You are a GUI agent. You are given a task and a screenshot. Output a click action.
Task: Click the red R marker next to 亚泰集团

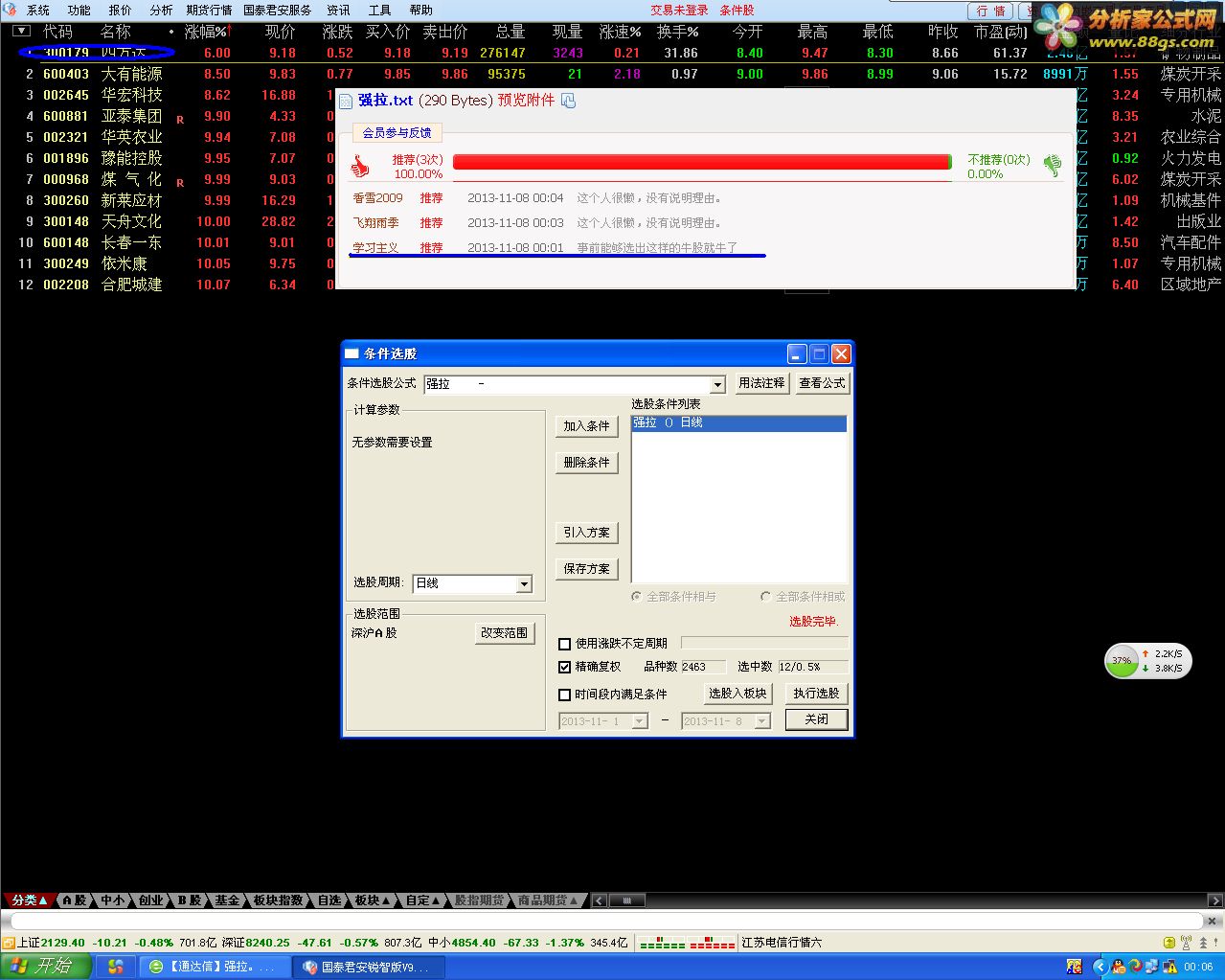180,120
